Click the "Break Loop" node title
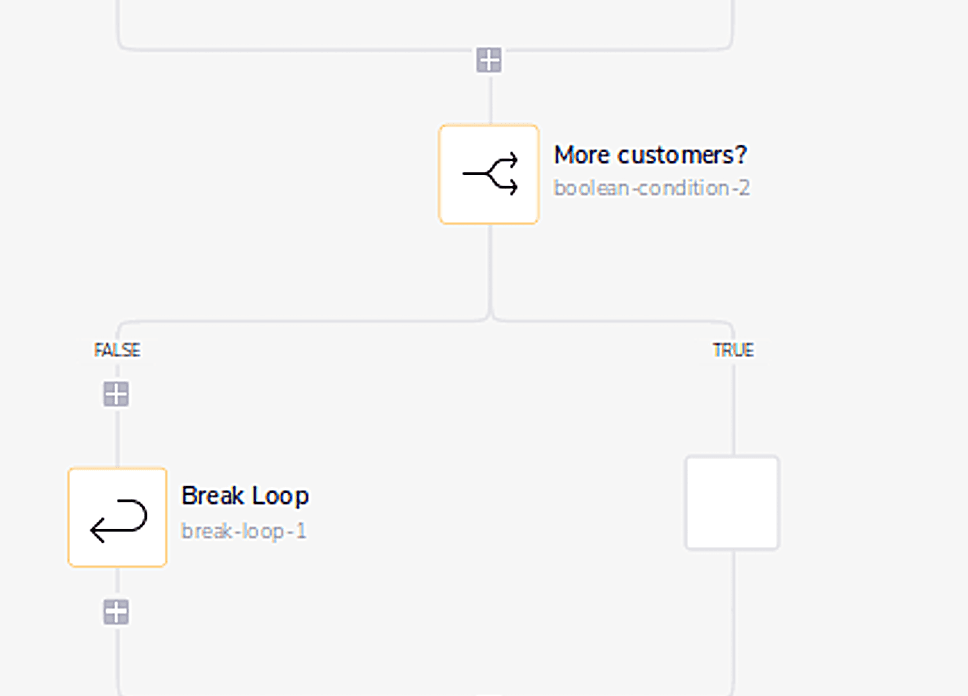This screenshot has width=968, height=696. [245, 495]
